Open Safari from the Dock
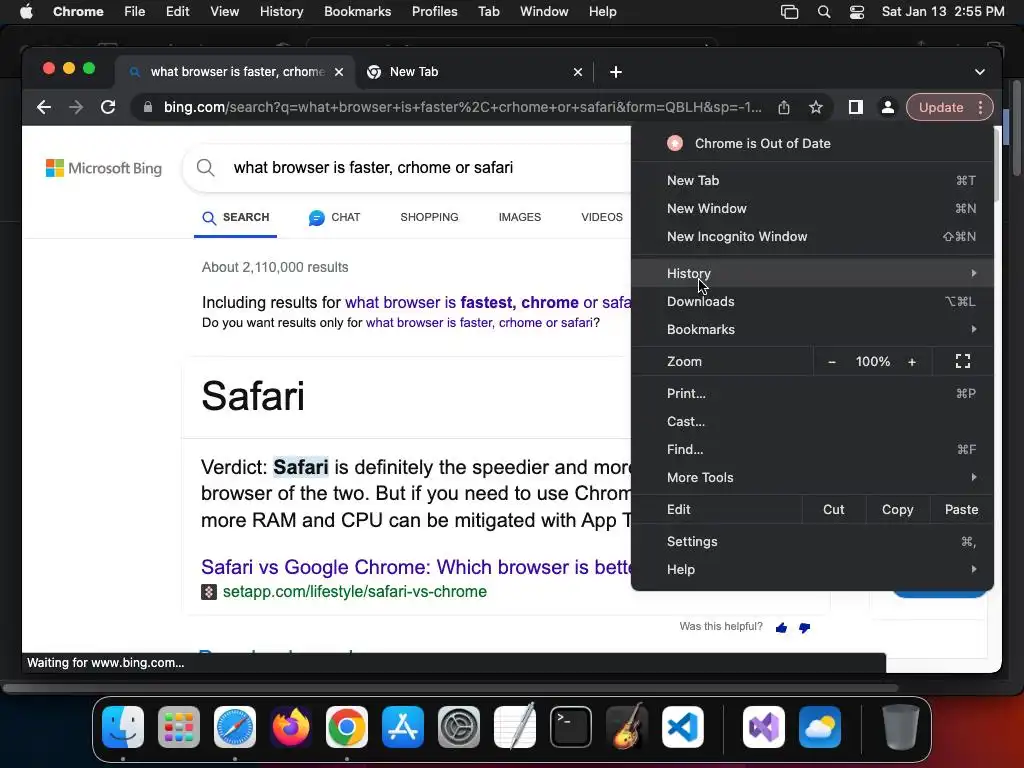Screen dimensions: 1024x768 235,727
